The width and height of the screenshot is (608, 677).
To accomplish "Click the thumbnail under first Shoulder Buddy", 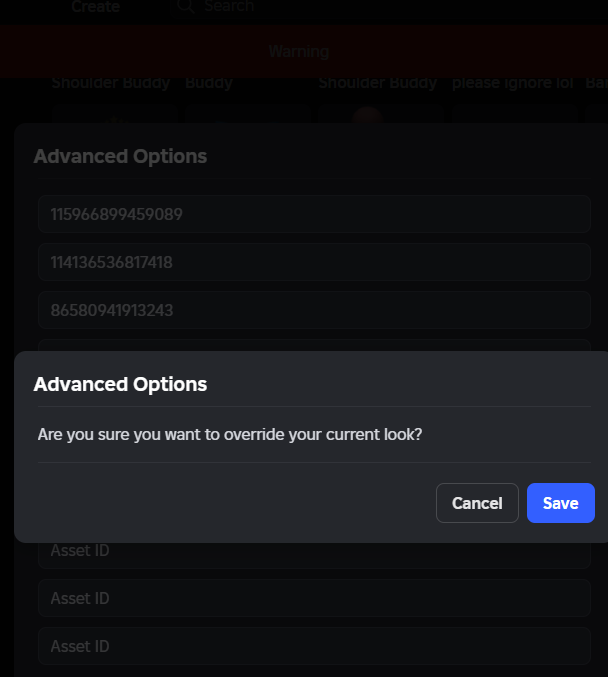I will tap(114, 114).
